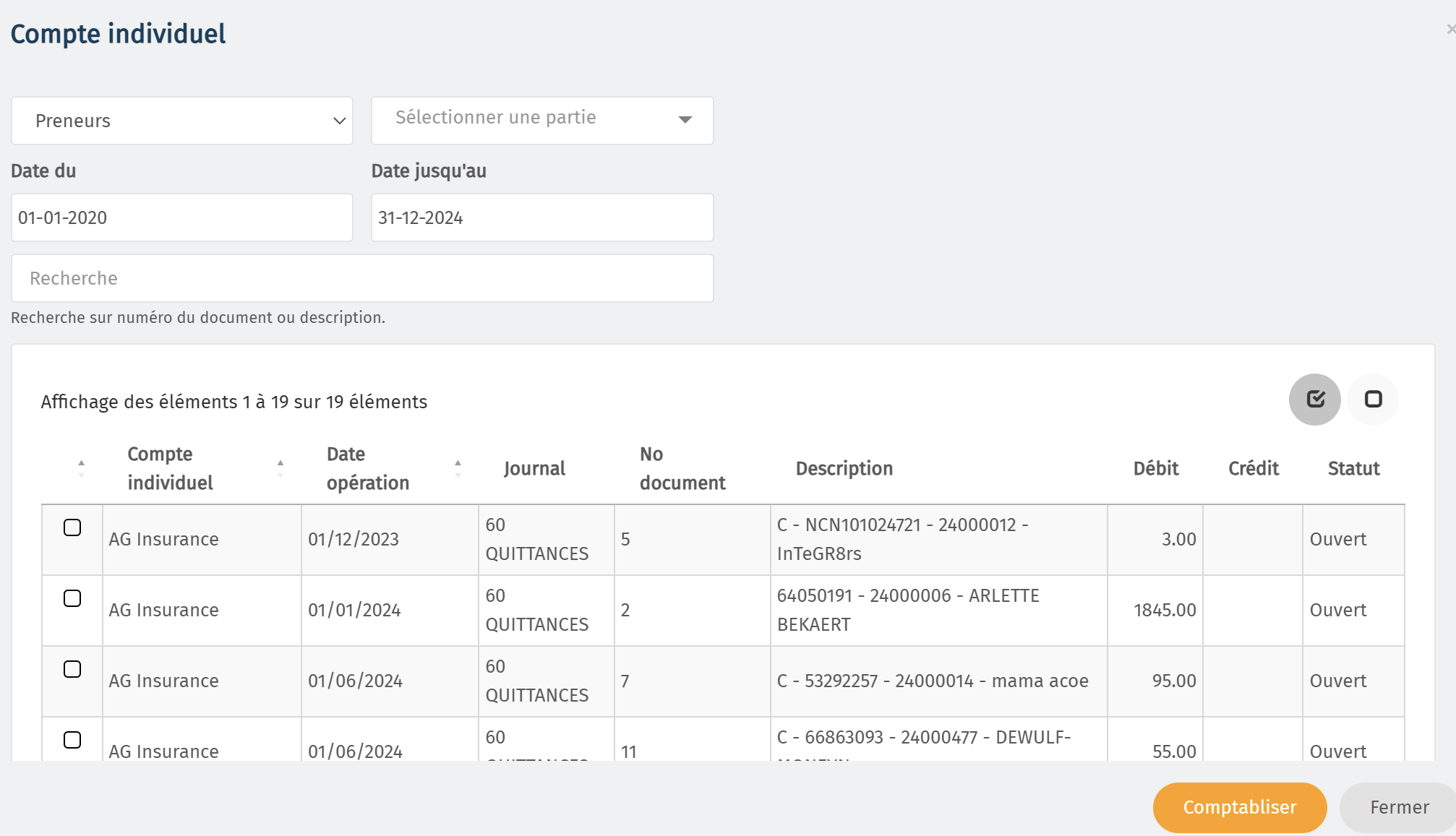The image size is (1456, 836).
Task: Click the deselect-all empty square icon
Action: tap(1373, 400)
